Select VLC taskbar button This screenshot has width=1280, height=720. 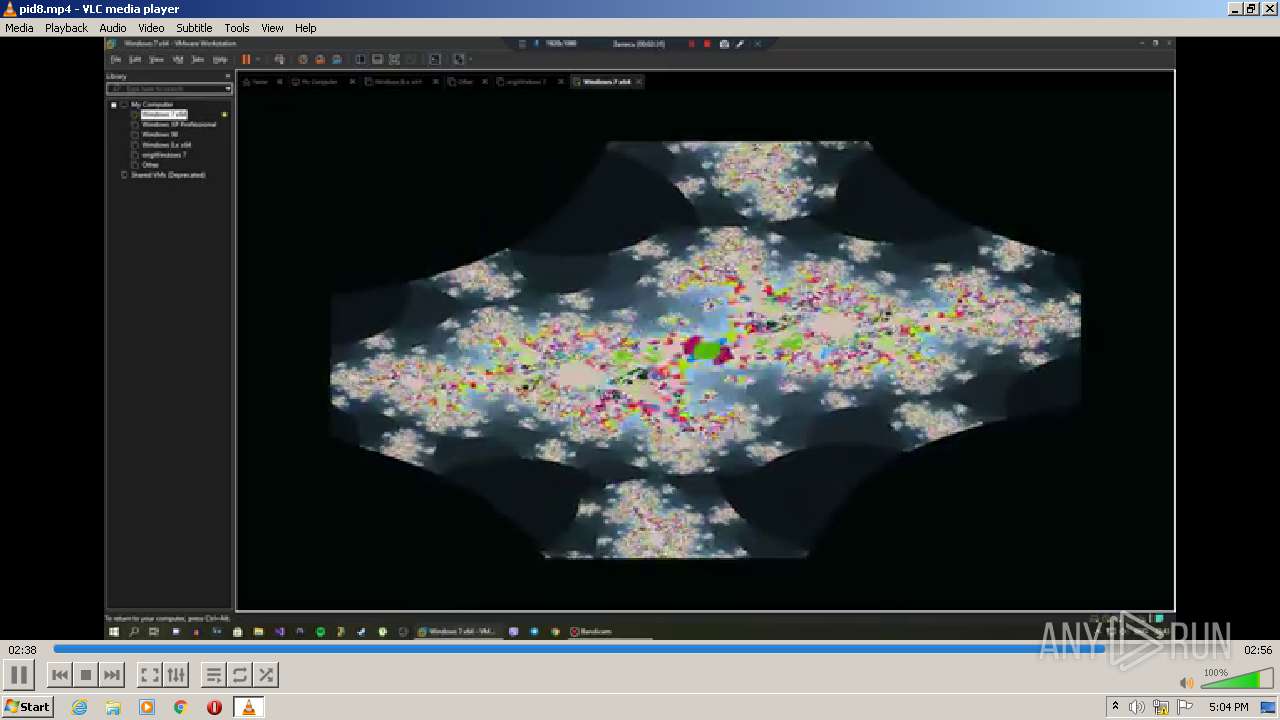[x=248, y=707]
